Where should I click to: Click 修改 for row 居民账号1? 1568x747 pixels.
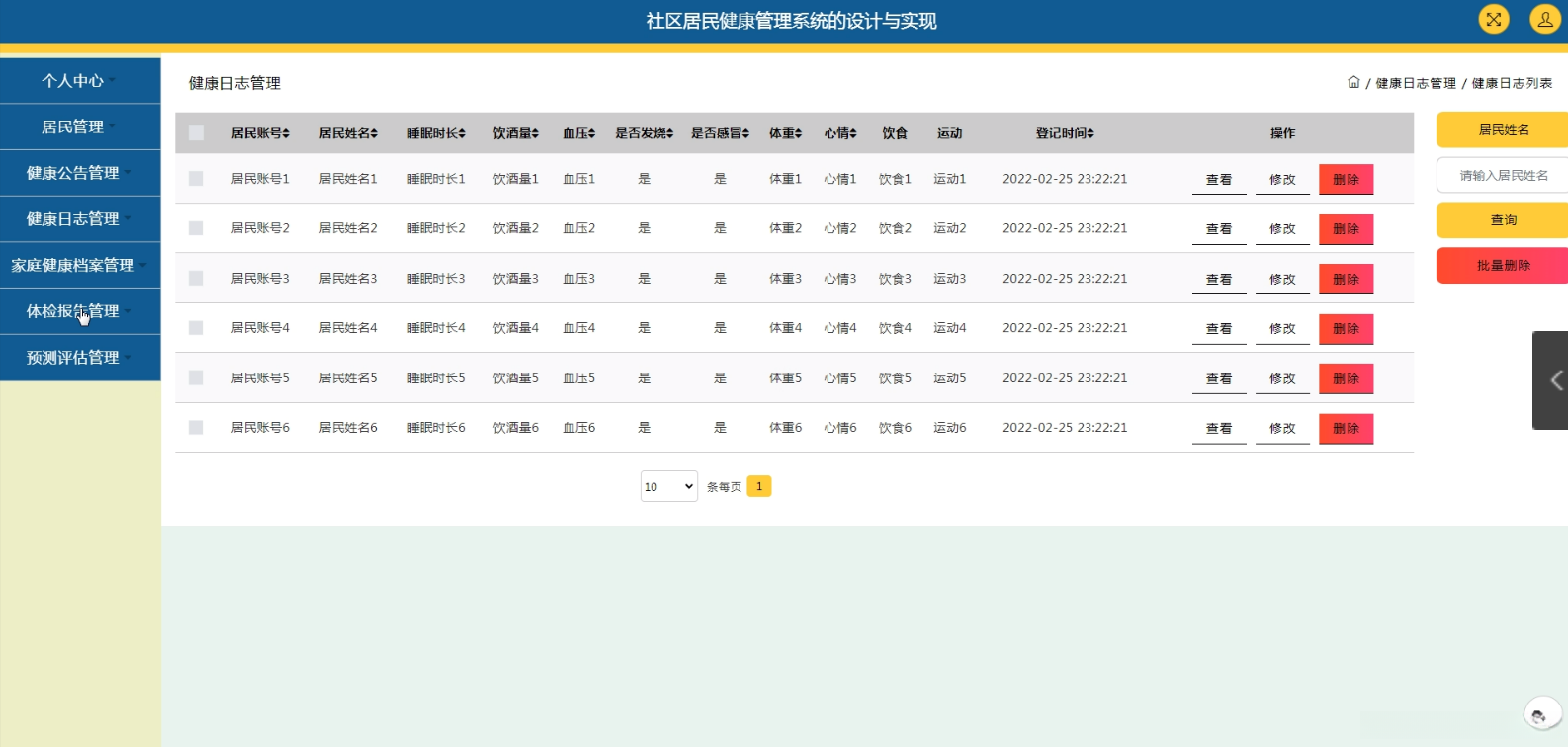(1282, 180)
